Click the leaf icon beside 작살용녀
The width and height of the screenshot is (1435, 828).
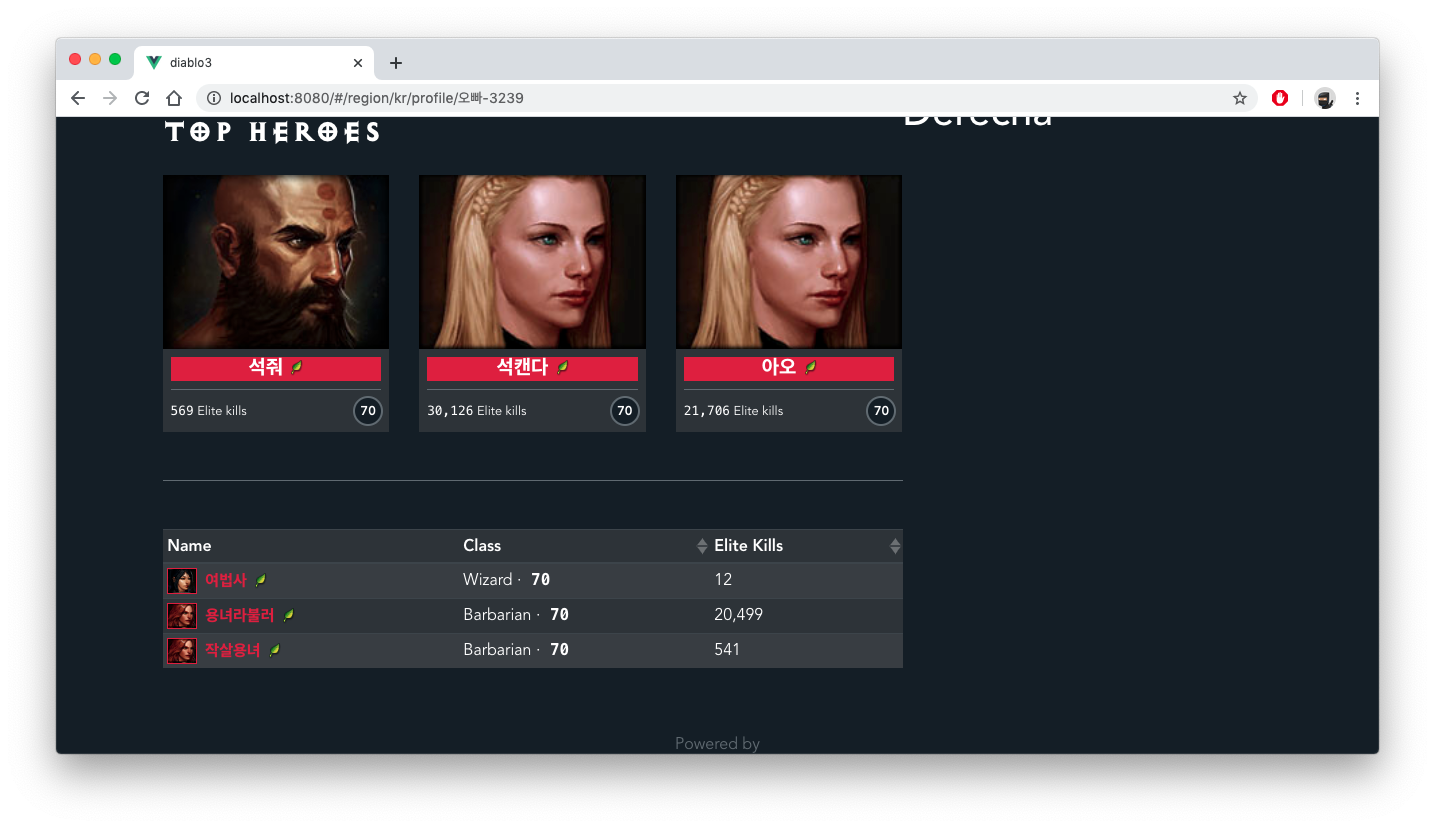coord(275,650)
